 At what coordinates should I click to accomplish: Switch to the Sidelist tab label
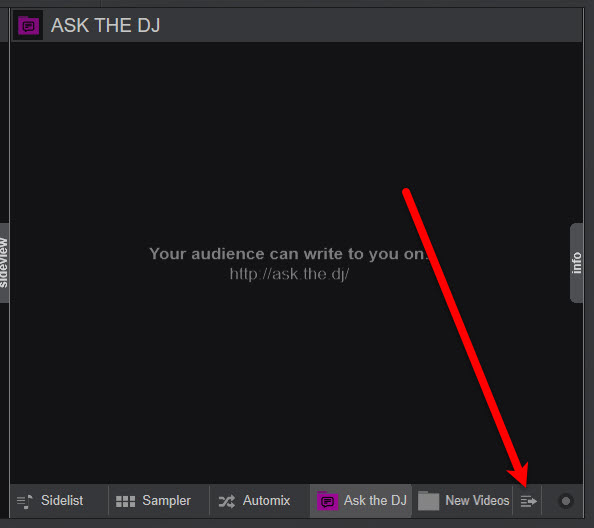(x=62, y=500)
